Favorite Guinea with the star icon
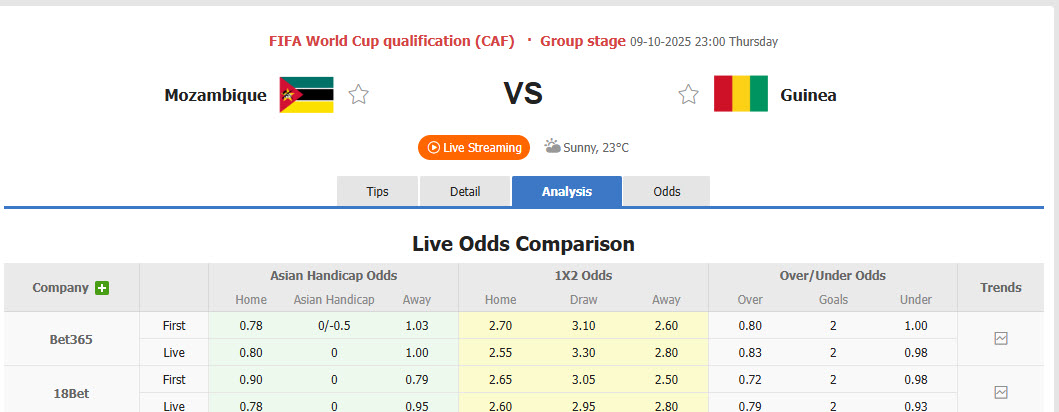 688,95
